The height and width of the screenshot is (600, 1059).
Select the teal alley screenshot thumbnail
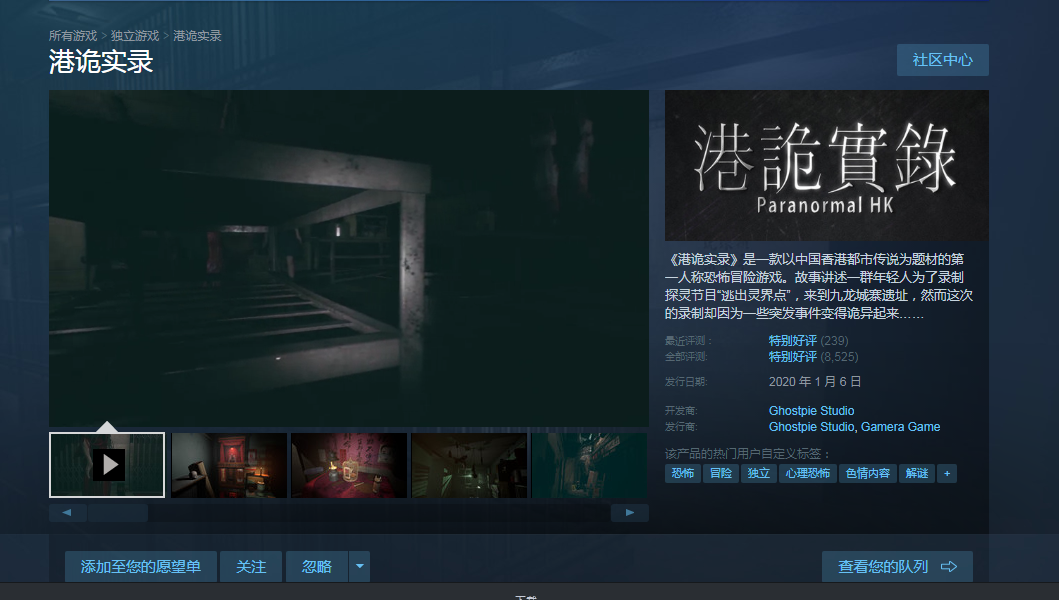pyautogui.click(x=590, y=465)
